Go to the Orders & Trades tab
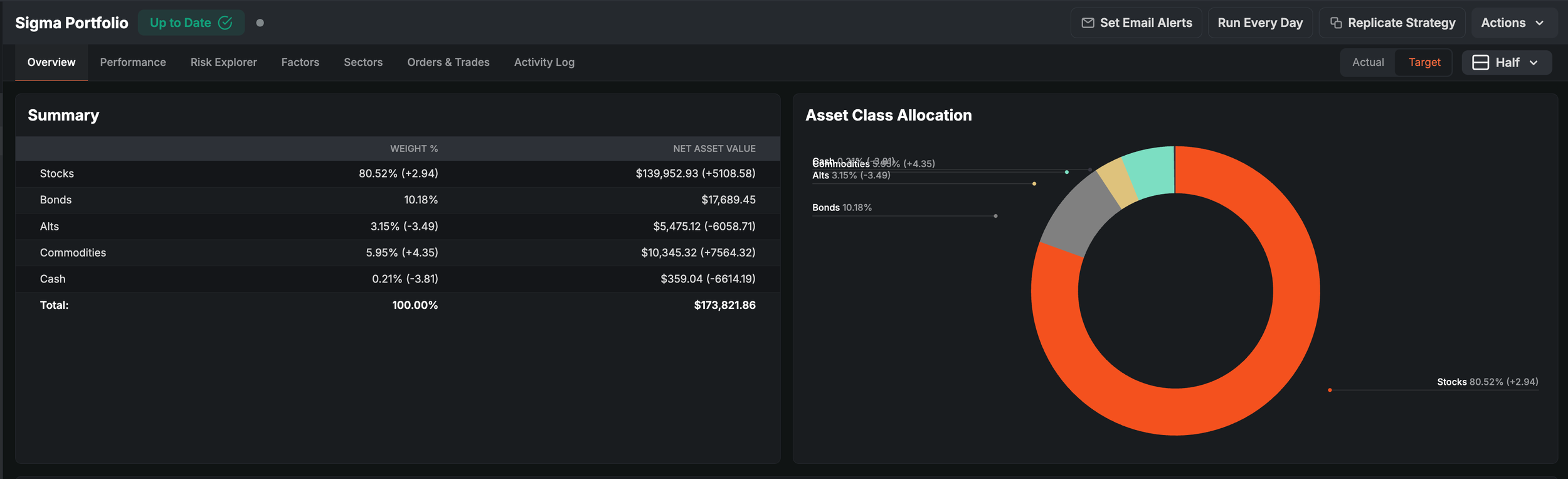This screenshot has height=479, width=1568. (448, 62)
